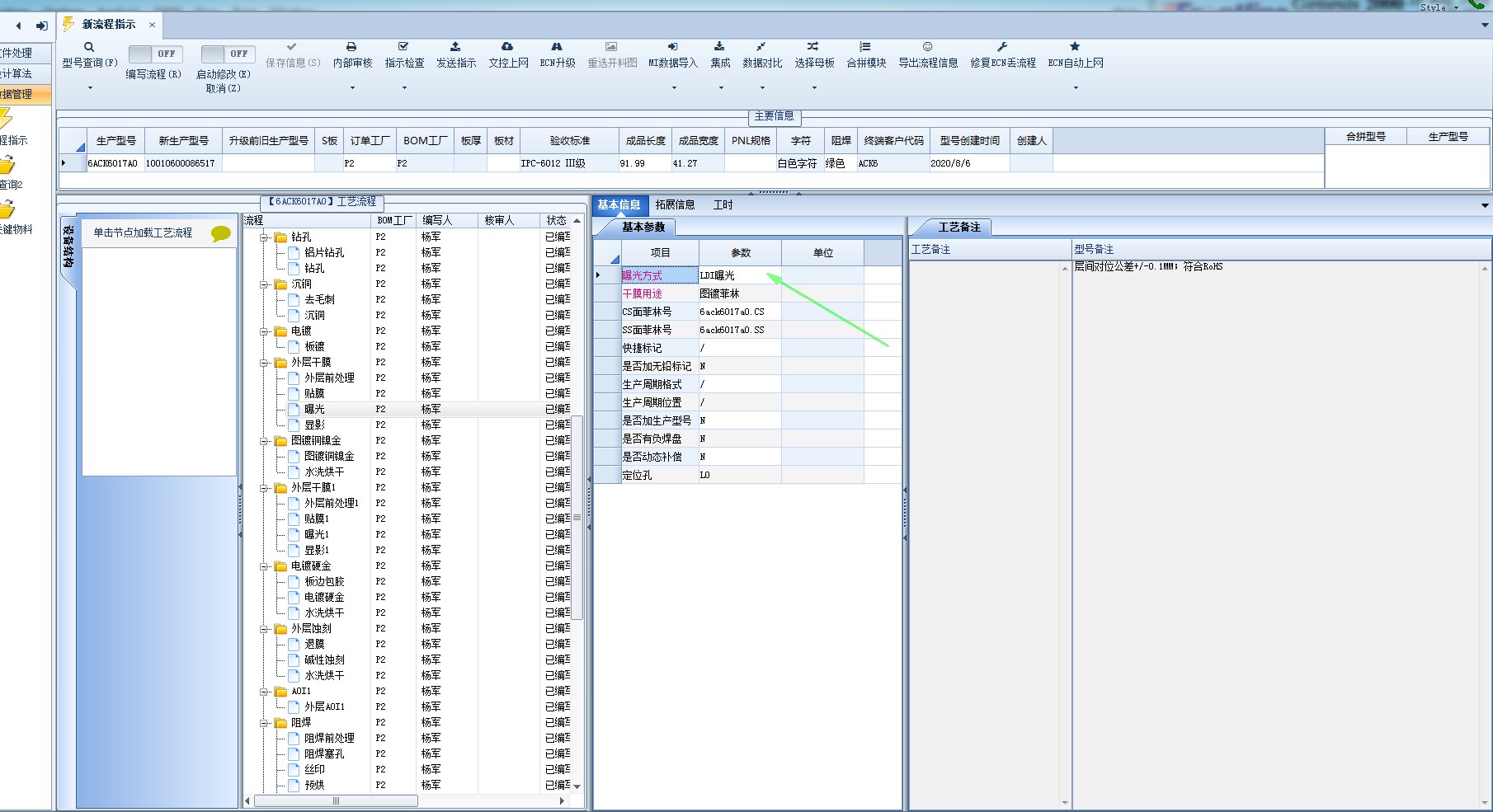Click 单击节点加载工艺流程 button
The image size is (1493, 812).
[143, 233]
